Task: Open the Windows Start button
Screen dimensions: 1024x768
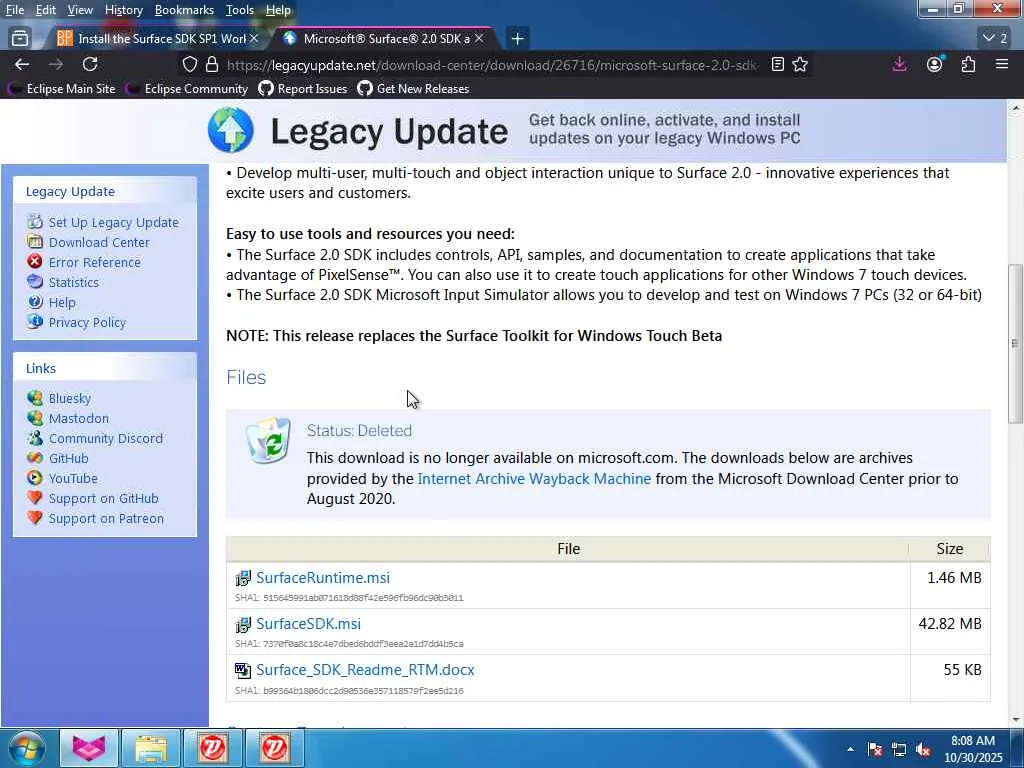Action: coord(25,748)
